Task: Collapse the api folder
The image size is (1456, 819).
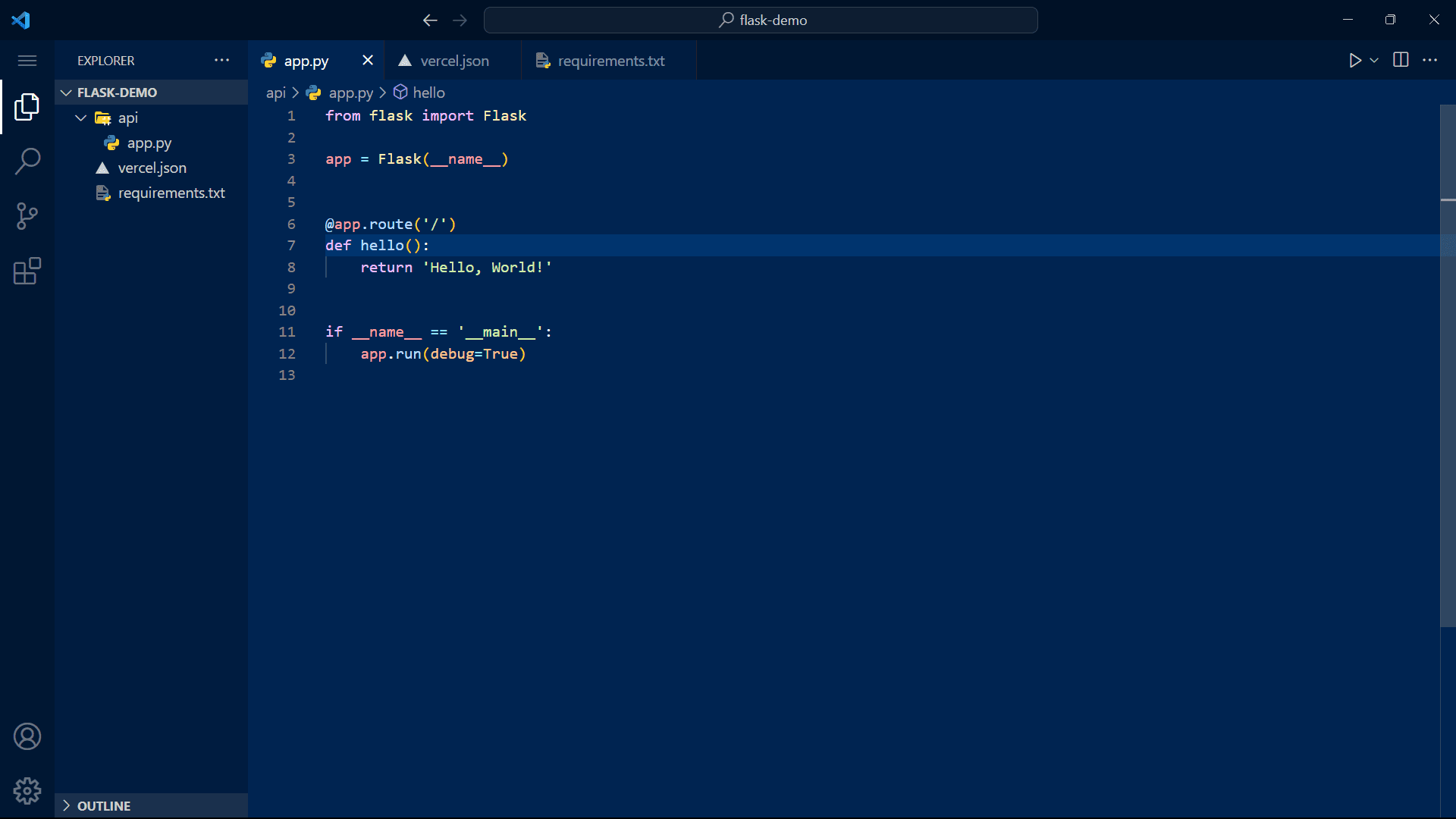Action: click(x=80, y=118)
